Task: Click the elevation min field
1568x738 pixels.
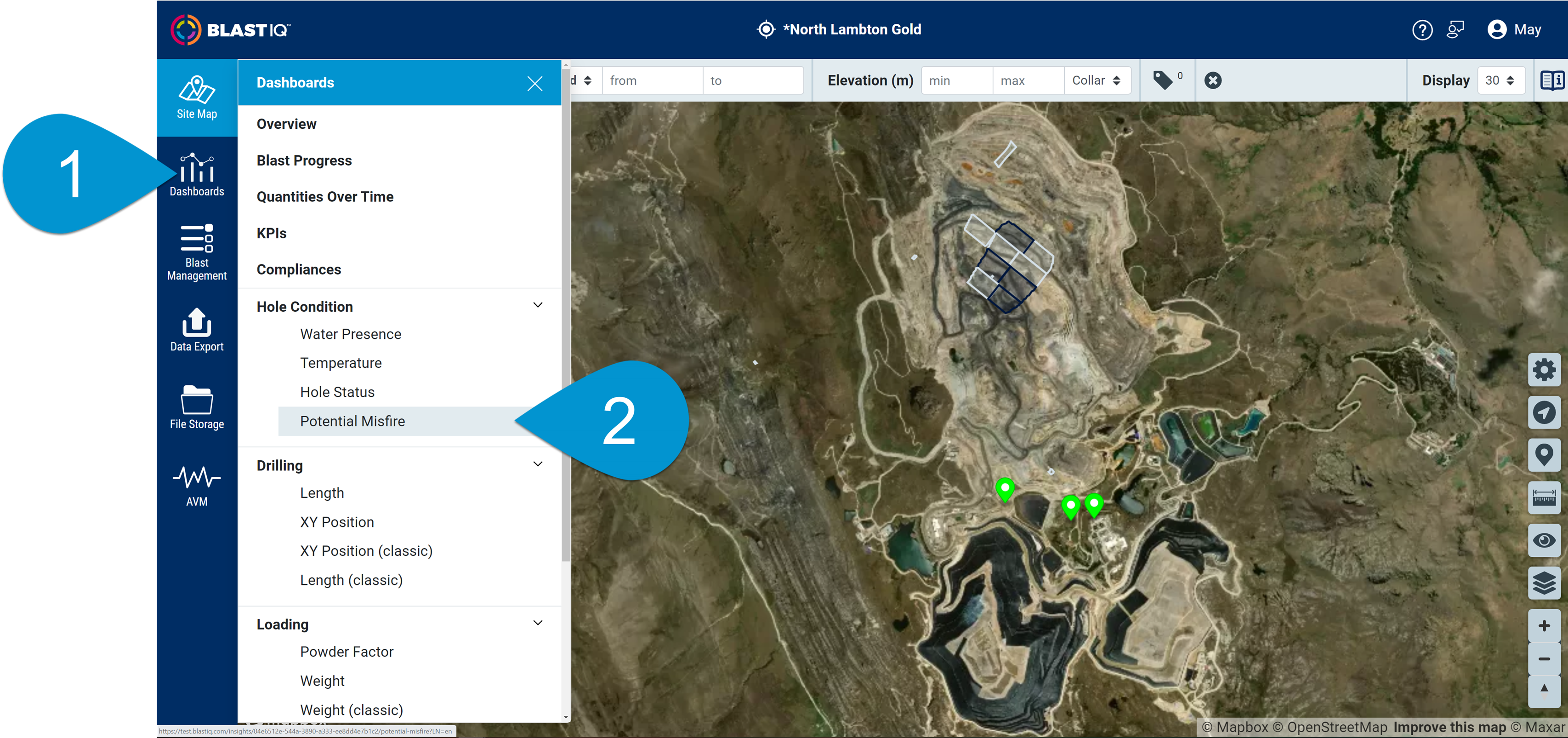Action: (x=956, y=80)
